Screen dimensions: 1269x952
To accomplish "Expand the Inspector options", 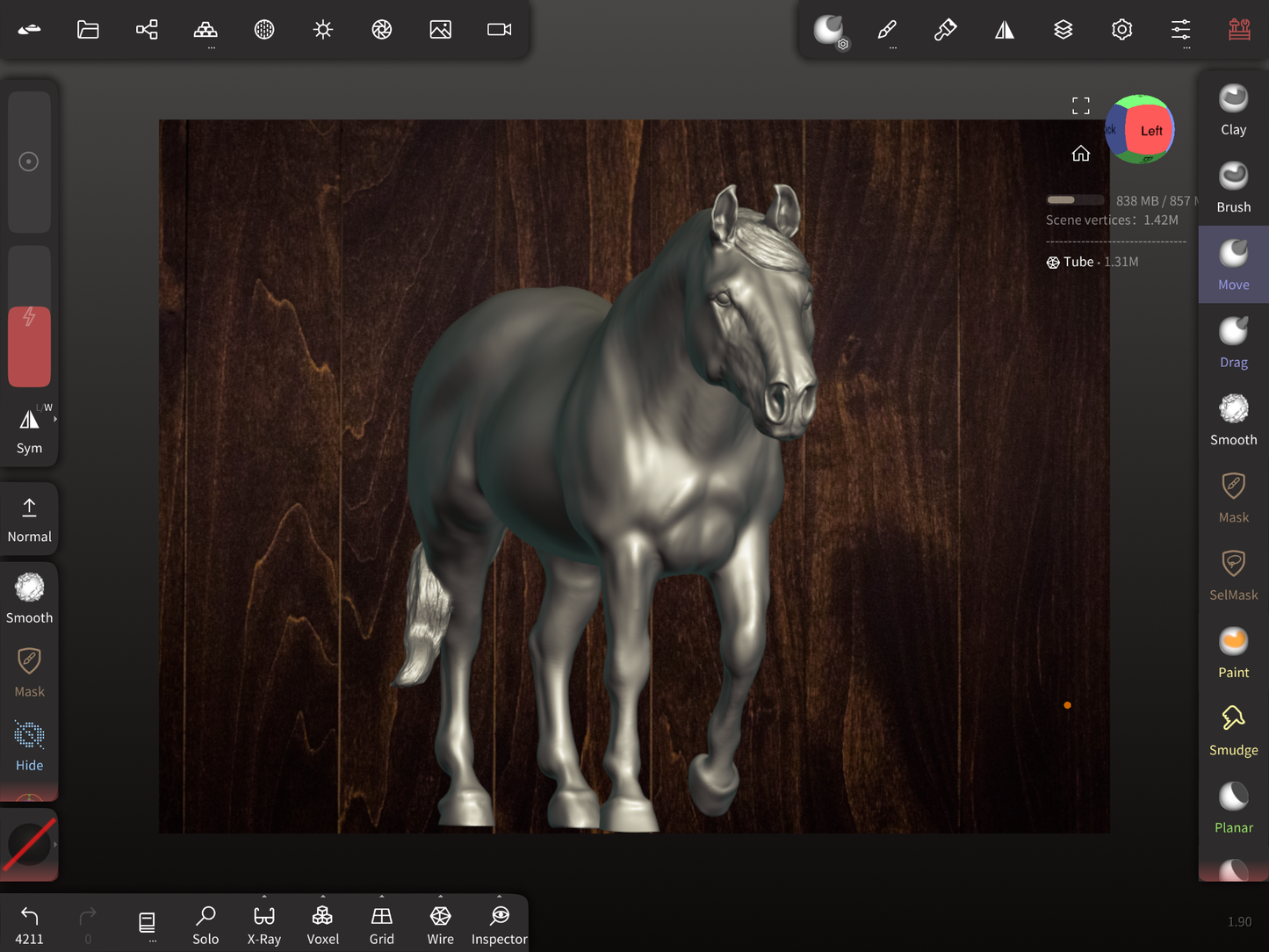I will 499,898.
